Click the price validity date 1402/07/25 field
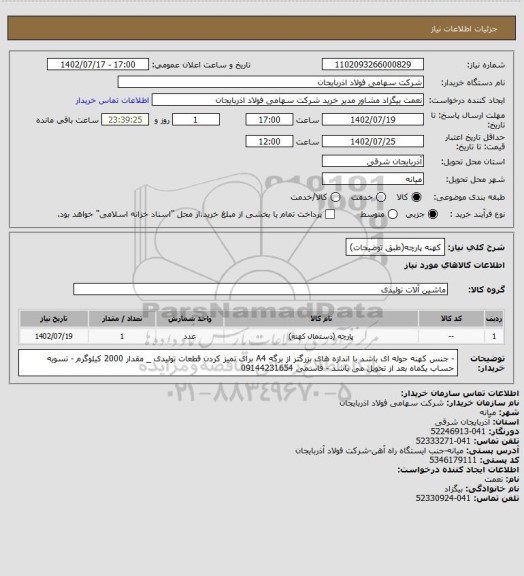 point(373,141)
